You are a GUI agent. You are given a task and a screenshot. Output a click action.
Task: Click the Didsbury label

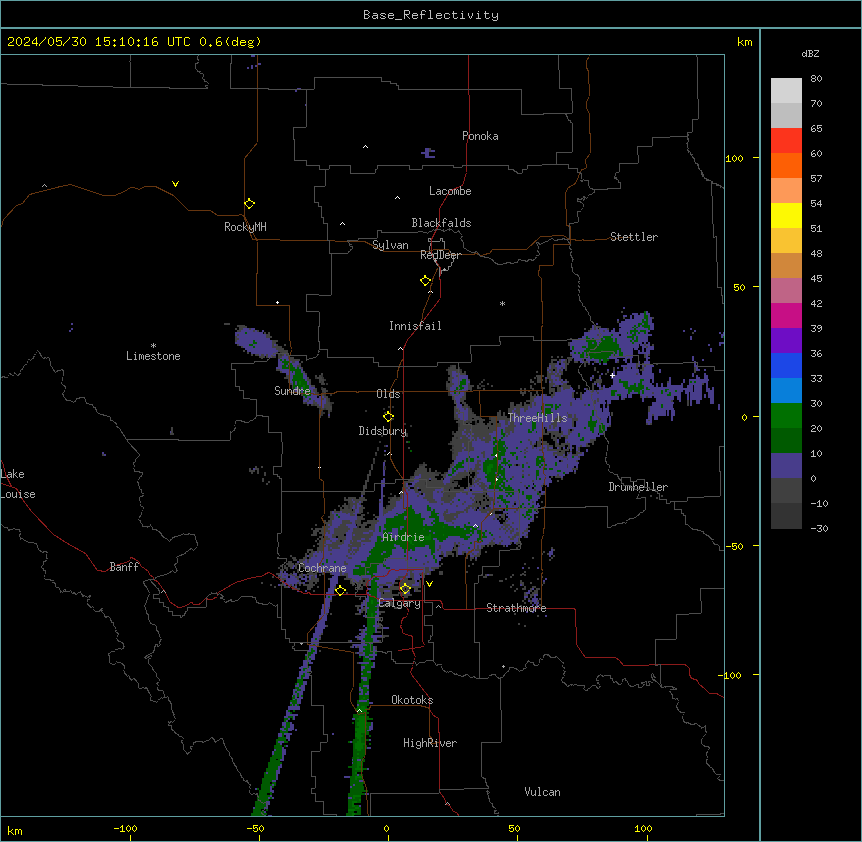382,431
